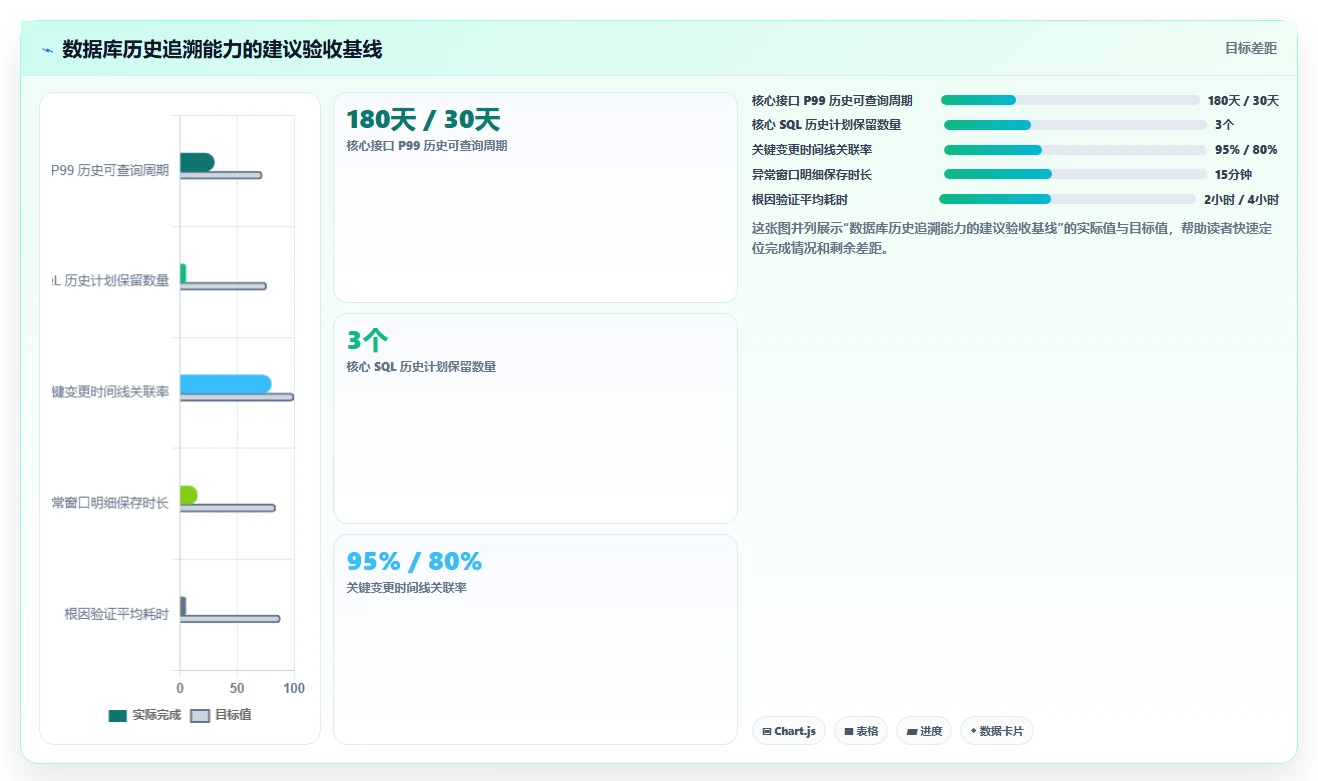Click progress row label 关键变更时间线关联率

[812, 150]
